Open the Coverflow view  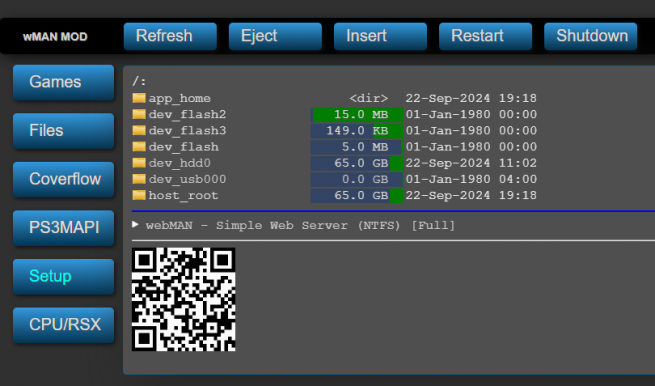63,179
